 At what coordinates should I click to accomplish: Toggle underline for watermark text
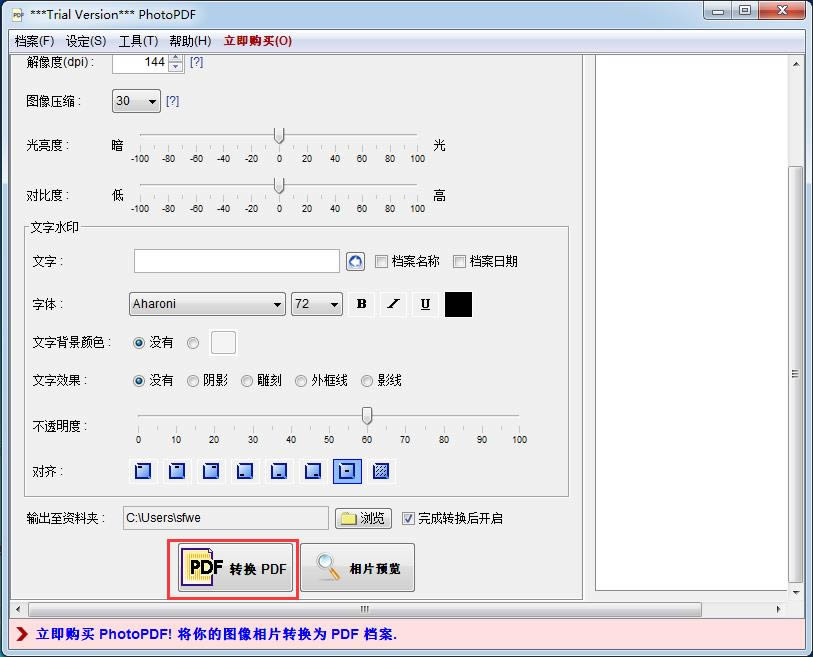(x=425, y=304)
